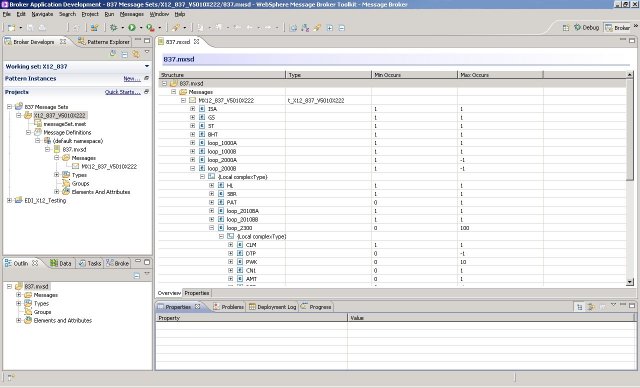Click the New wizard toolbar icon
640x388 pixels.
[11, 28]
